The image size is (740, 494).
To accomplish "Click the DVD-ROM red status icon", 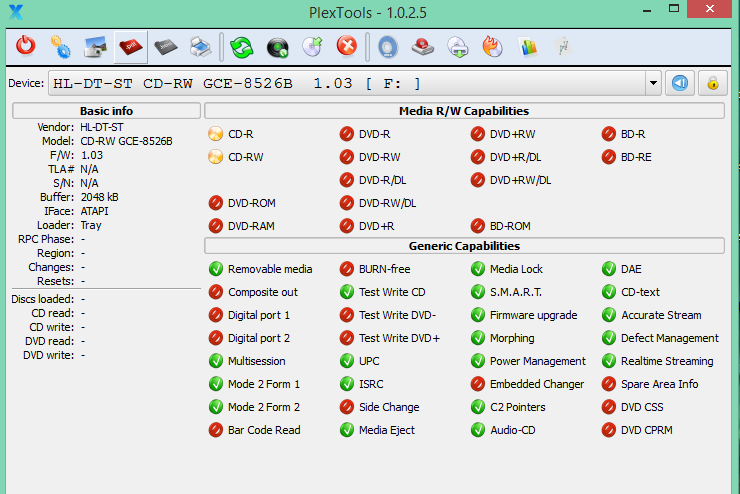I will pos(216,203).
